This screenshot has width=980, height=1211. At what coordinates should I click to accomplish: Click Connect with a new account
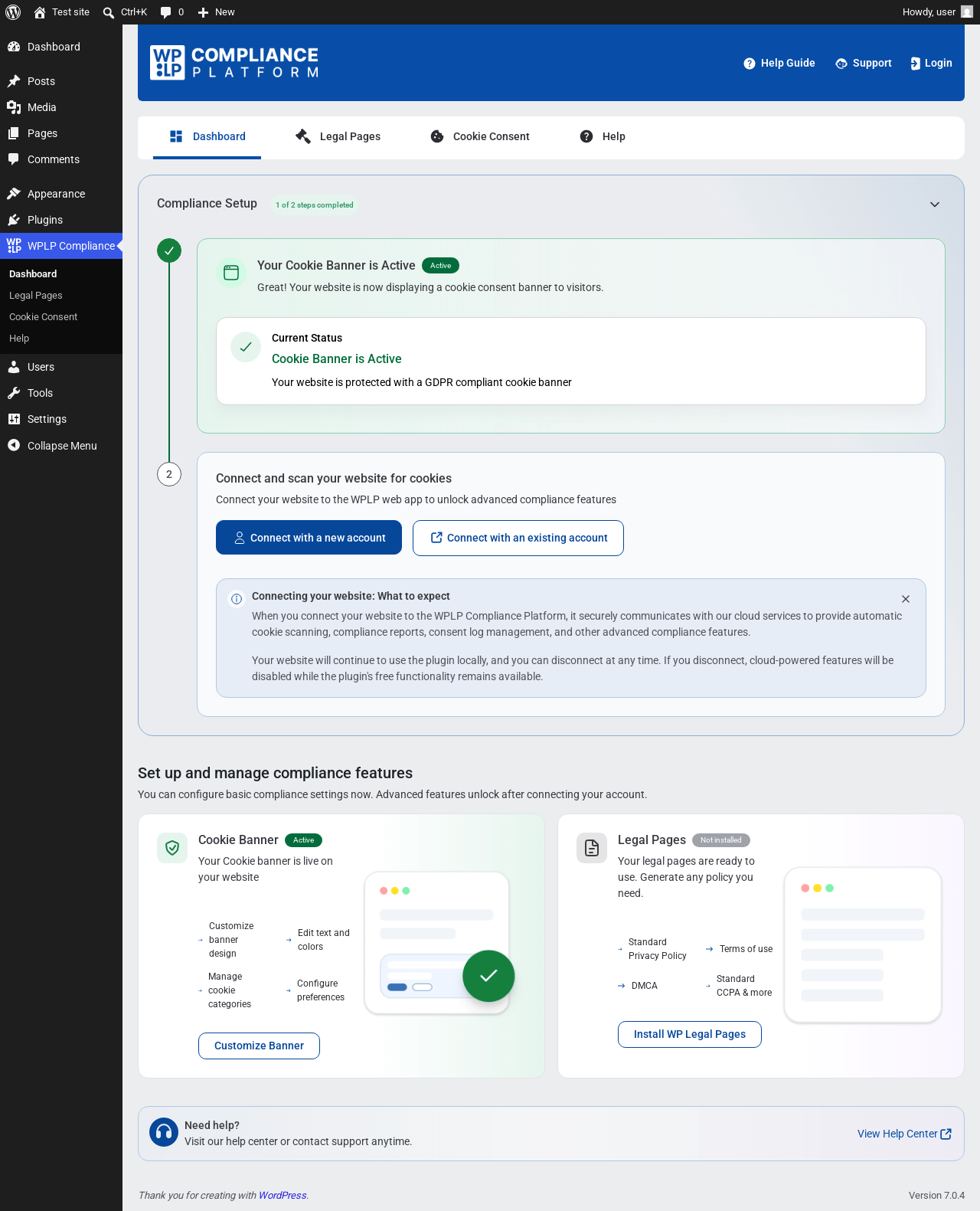pos(309,538)
